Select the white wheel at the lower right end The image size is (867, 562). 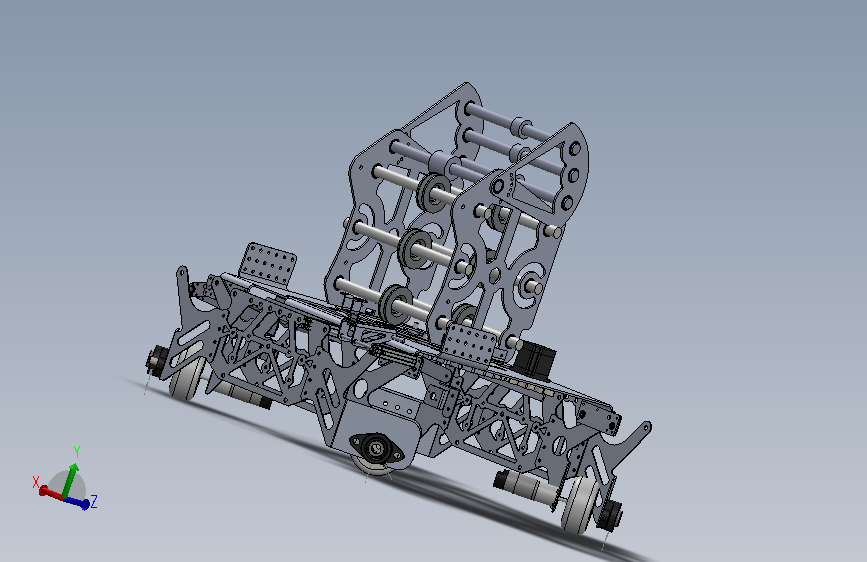tap(578, 504)
